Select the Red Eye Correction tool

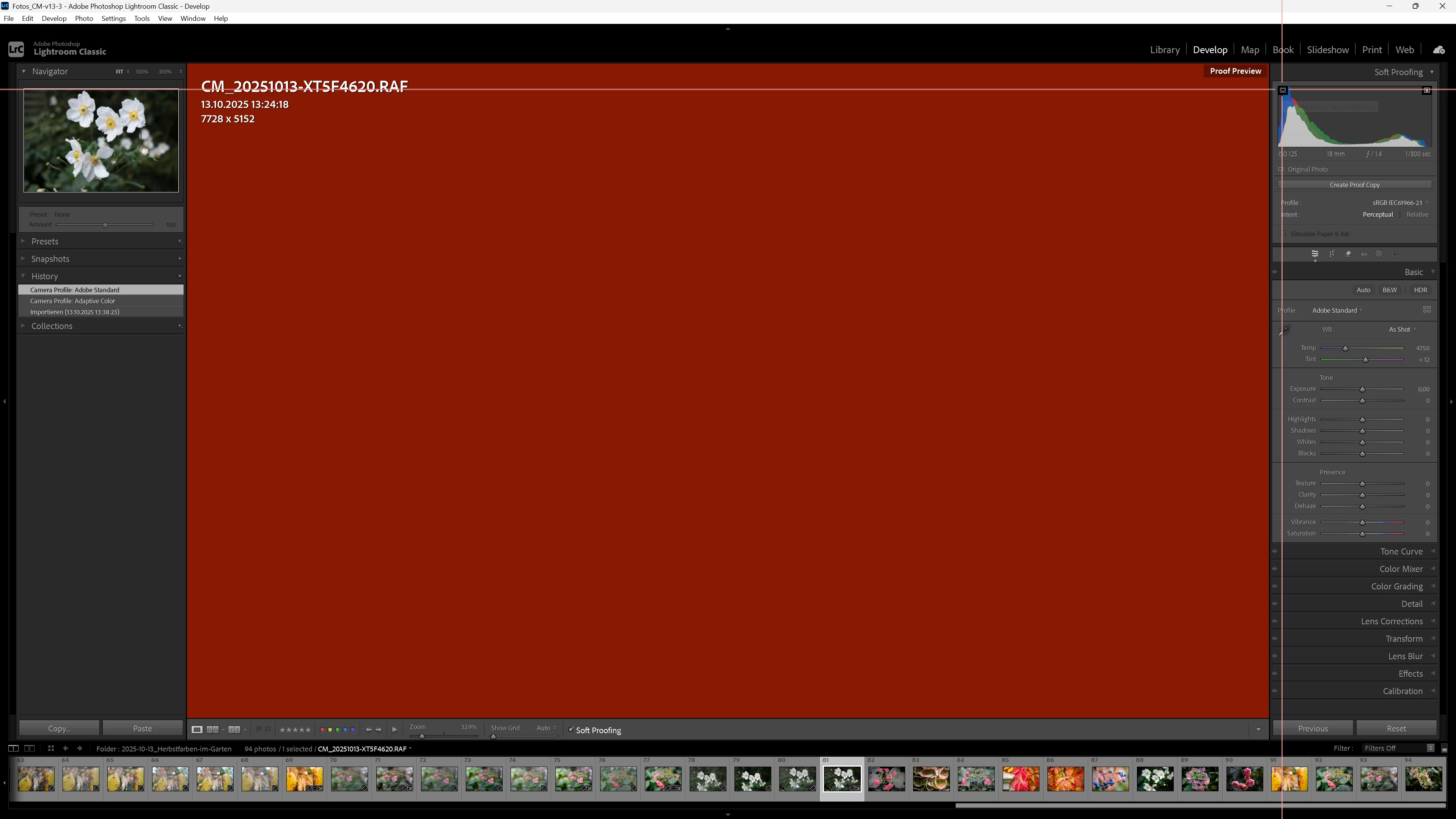click(x=1364, y=254)
